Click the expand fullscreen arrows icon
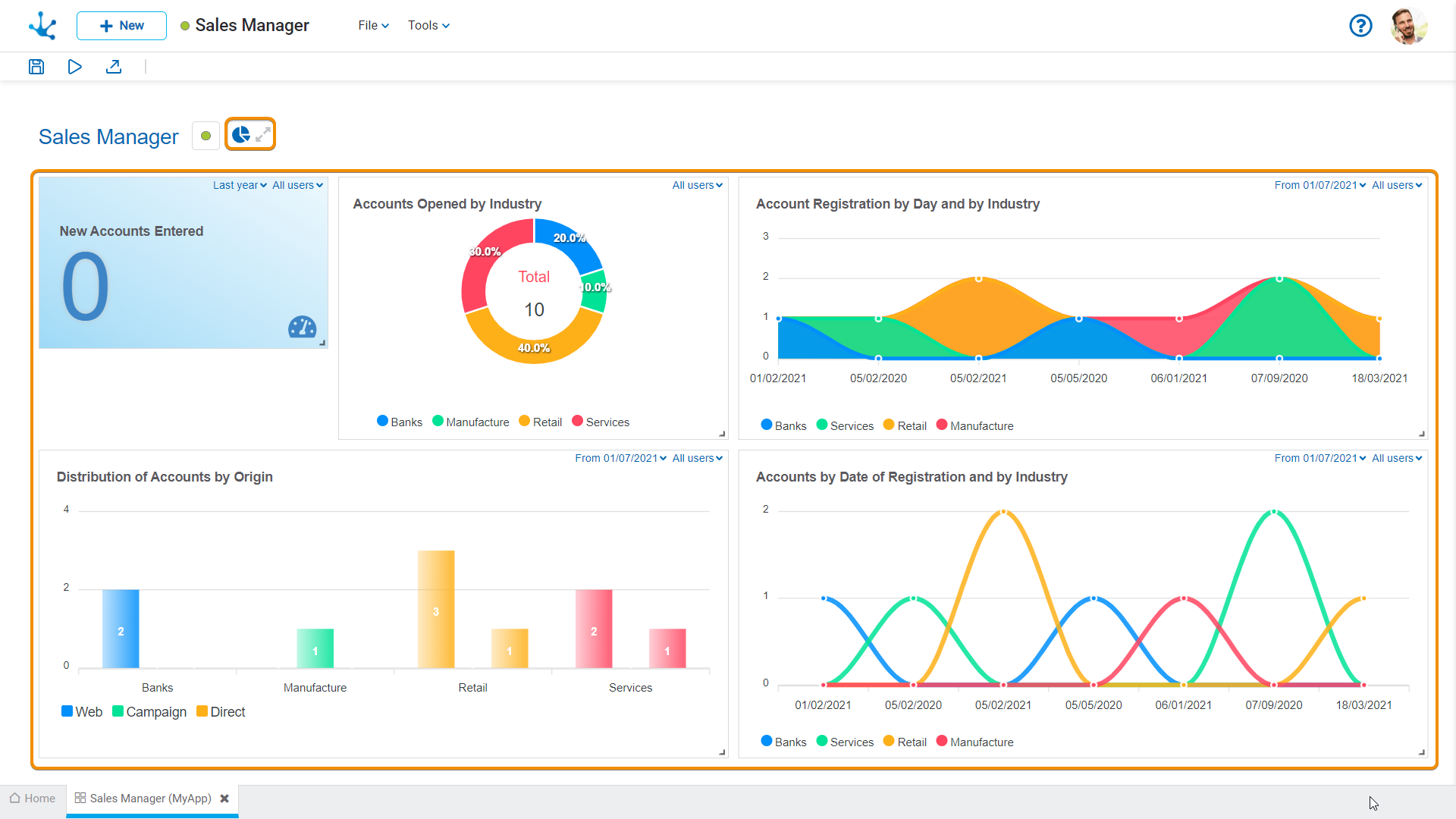This screenshot has width=1456, height=819. [x=262, y=135]
